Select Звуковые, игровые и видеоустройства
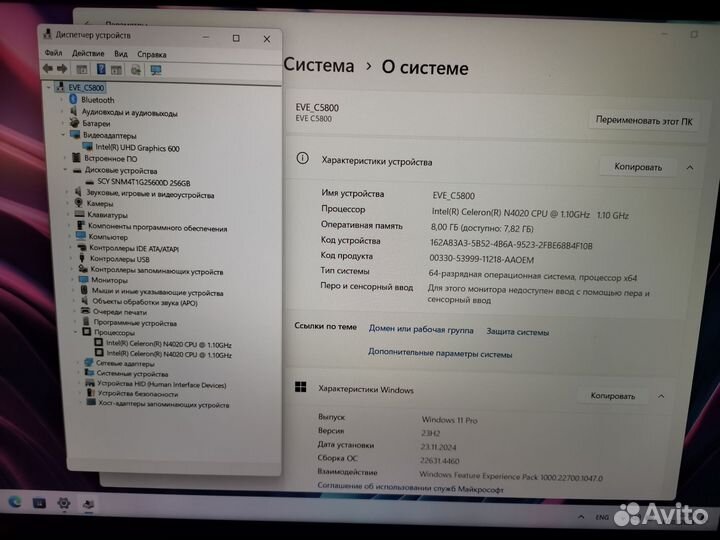 tap(150, 194)
